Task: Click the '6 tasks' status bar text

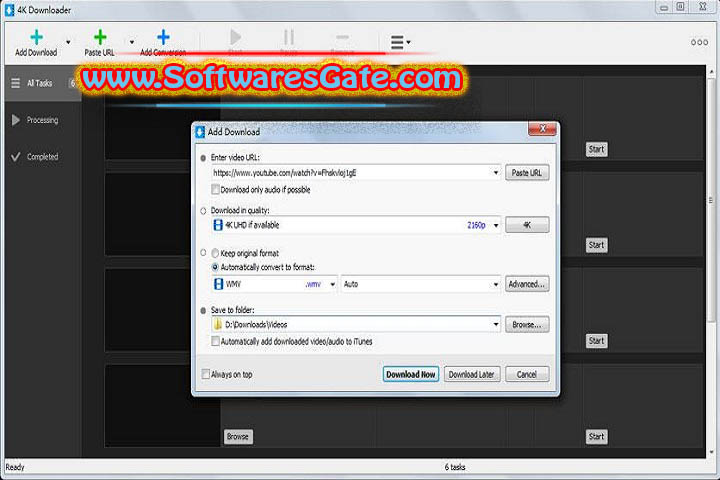Action: pos(455,467)
